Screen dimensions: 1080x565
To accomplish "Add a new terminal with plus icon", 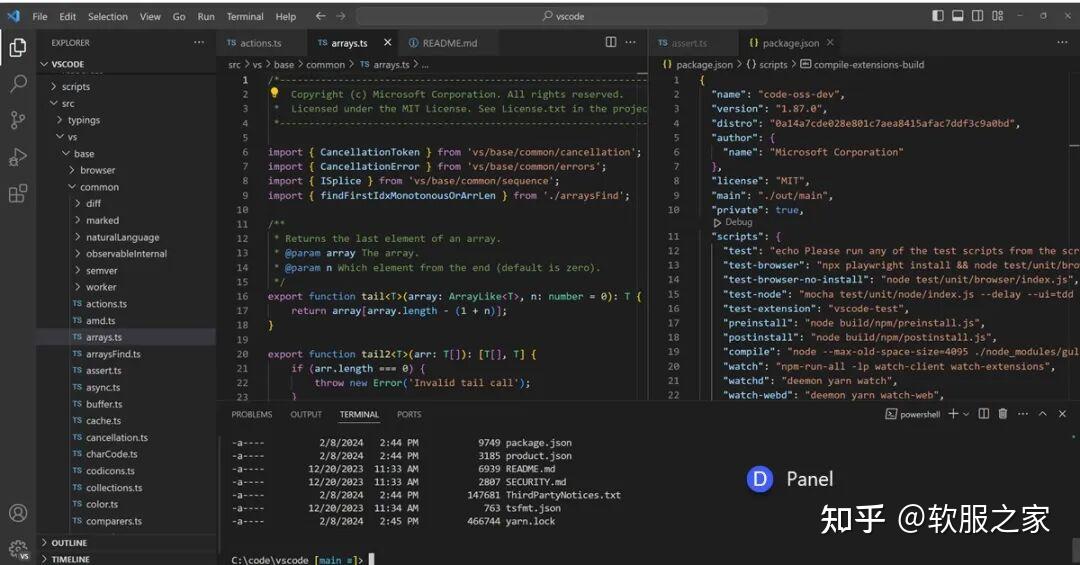I will [953, 413].
